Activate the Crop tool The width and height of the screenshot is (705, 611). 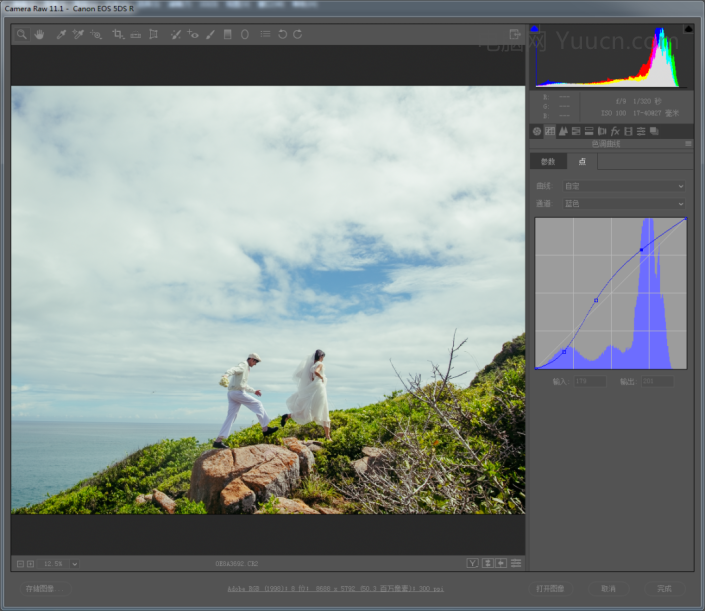click(118, 34)
